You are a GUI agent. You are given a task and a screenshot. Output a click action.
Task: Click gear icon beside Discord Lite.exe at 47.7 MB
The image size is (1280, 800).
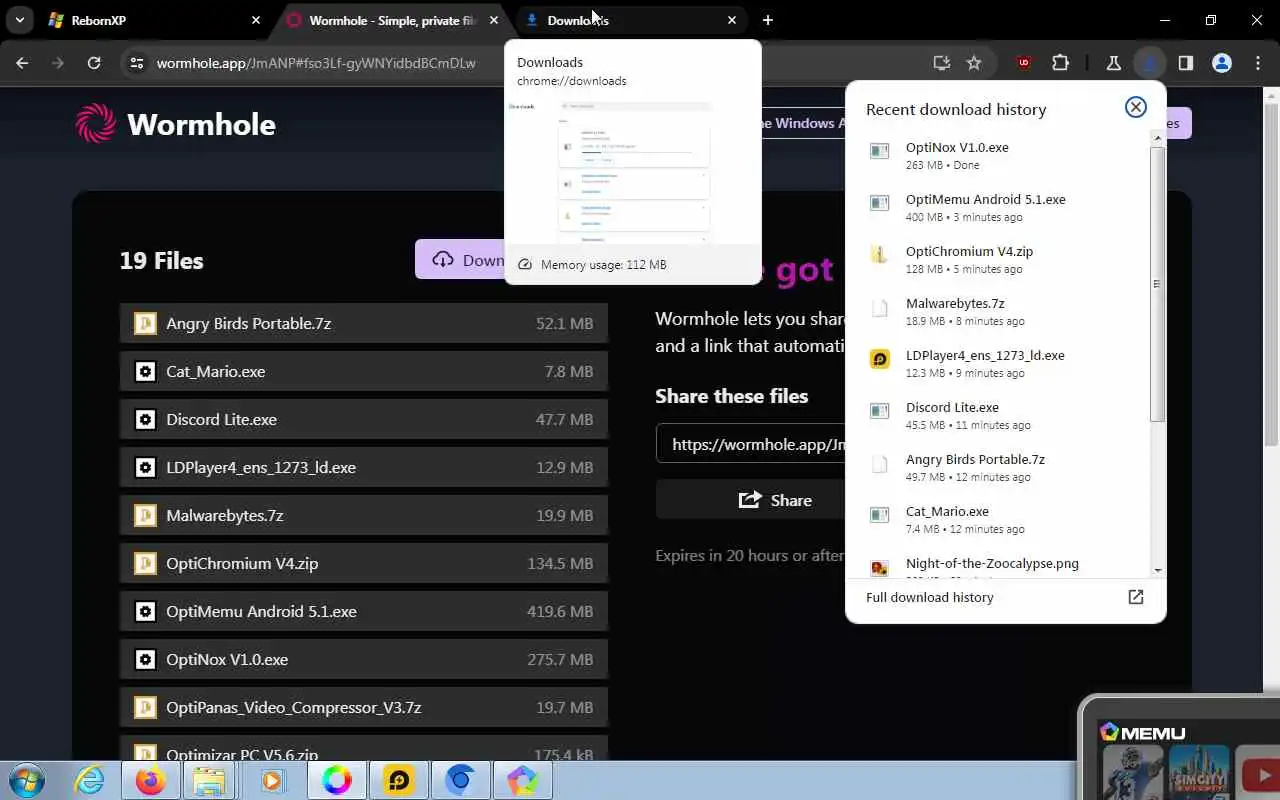(x=145, y=419)
